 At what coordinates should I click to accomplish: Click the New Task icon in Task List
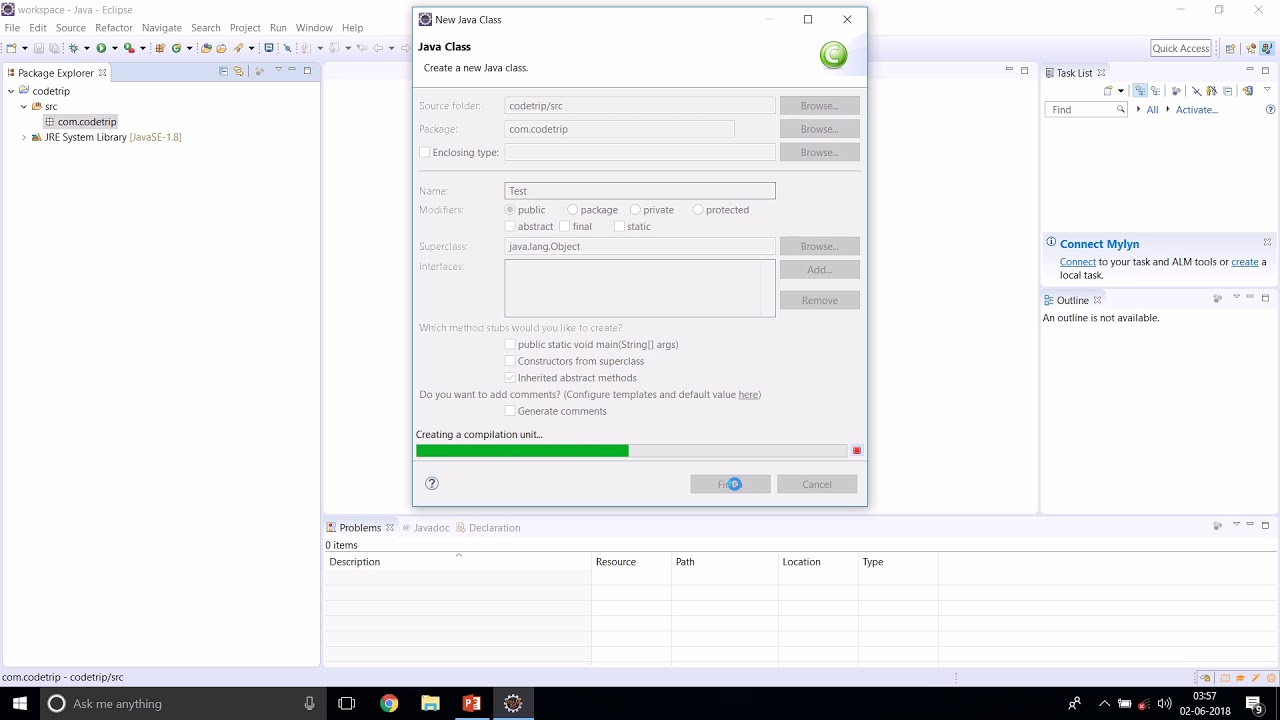coord(1108,90)
